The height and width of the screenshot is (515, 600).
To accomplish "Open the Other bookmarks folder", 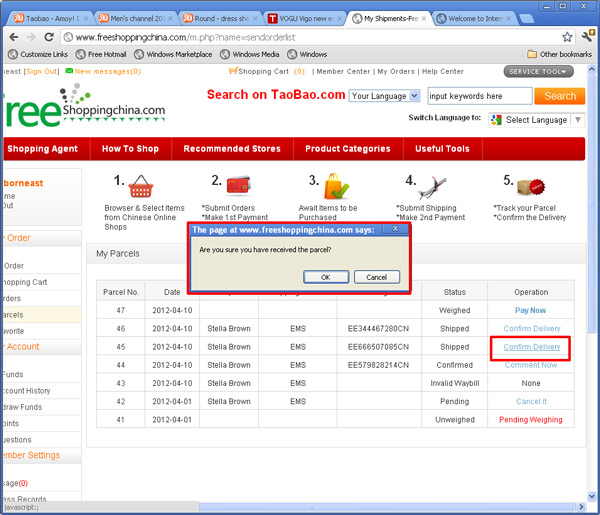I will point(559,54).
